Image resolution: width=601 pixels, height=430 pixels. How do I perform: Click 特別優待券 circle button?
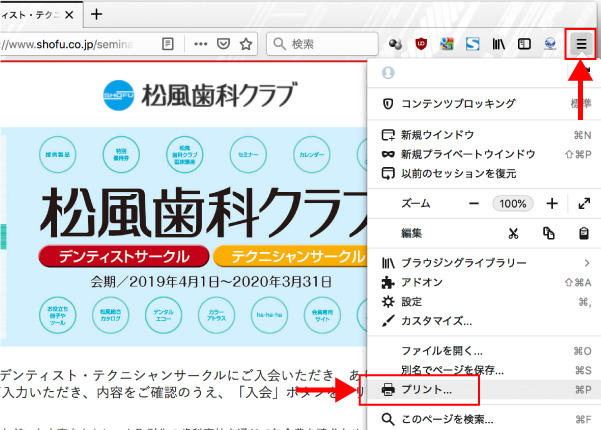(x=121, y=155)
